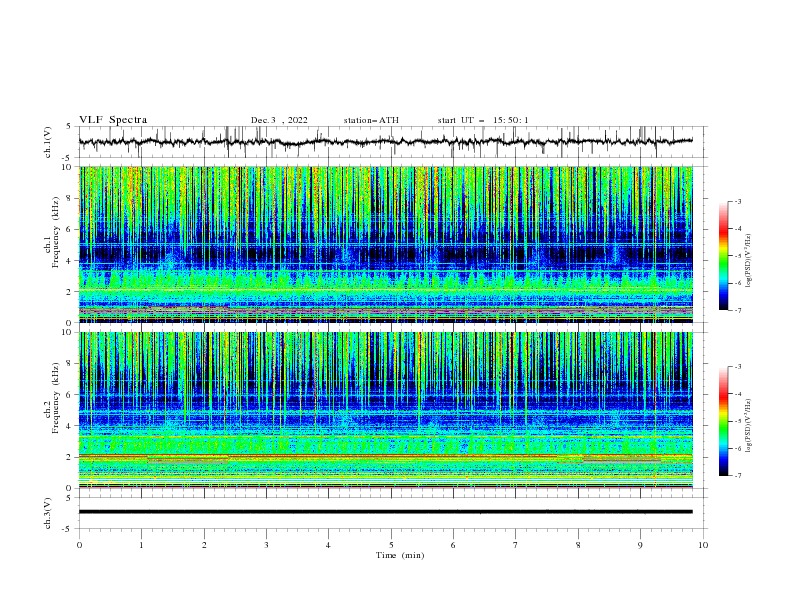The height and width of the screenshot is (612, 792).
Task: Click the time axis tick label '2'
Action: tap(204, 545)
